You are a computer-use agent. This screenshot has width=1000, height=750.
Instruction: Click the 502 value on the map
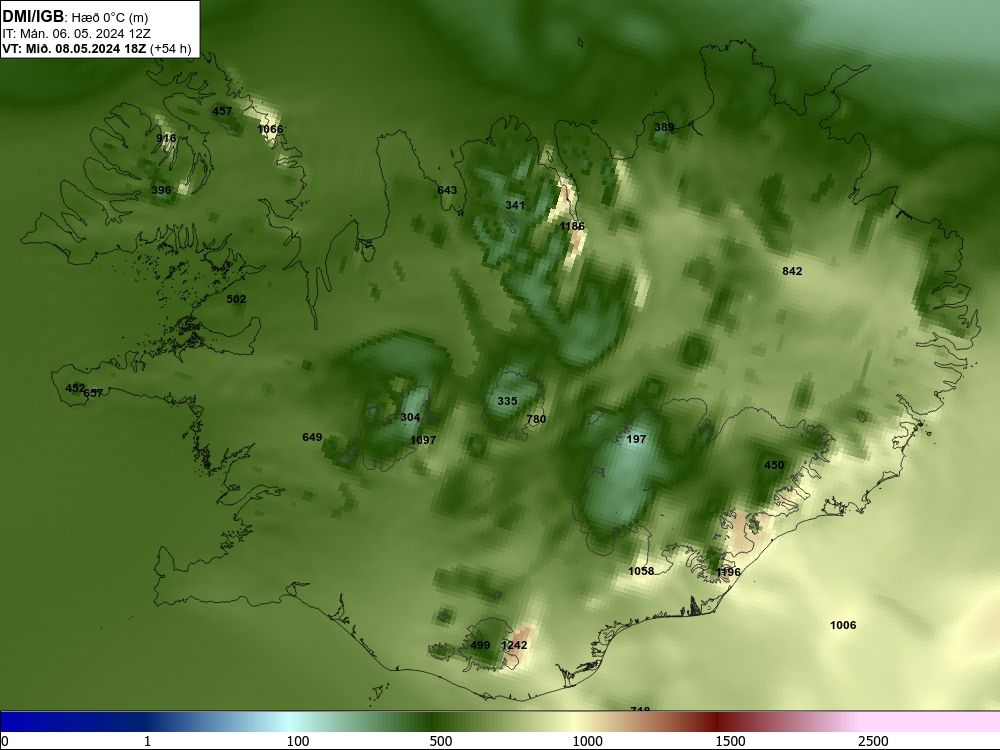[x=236, y=299]
